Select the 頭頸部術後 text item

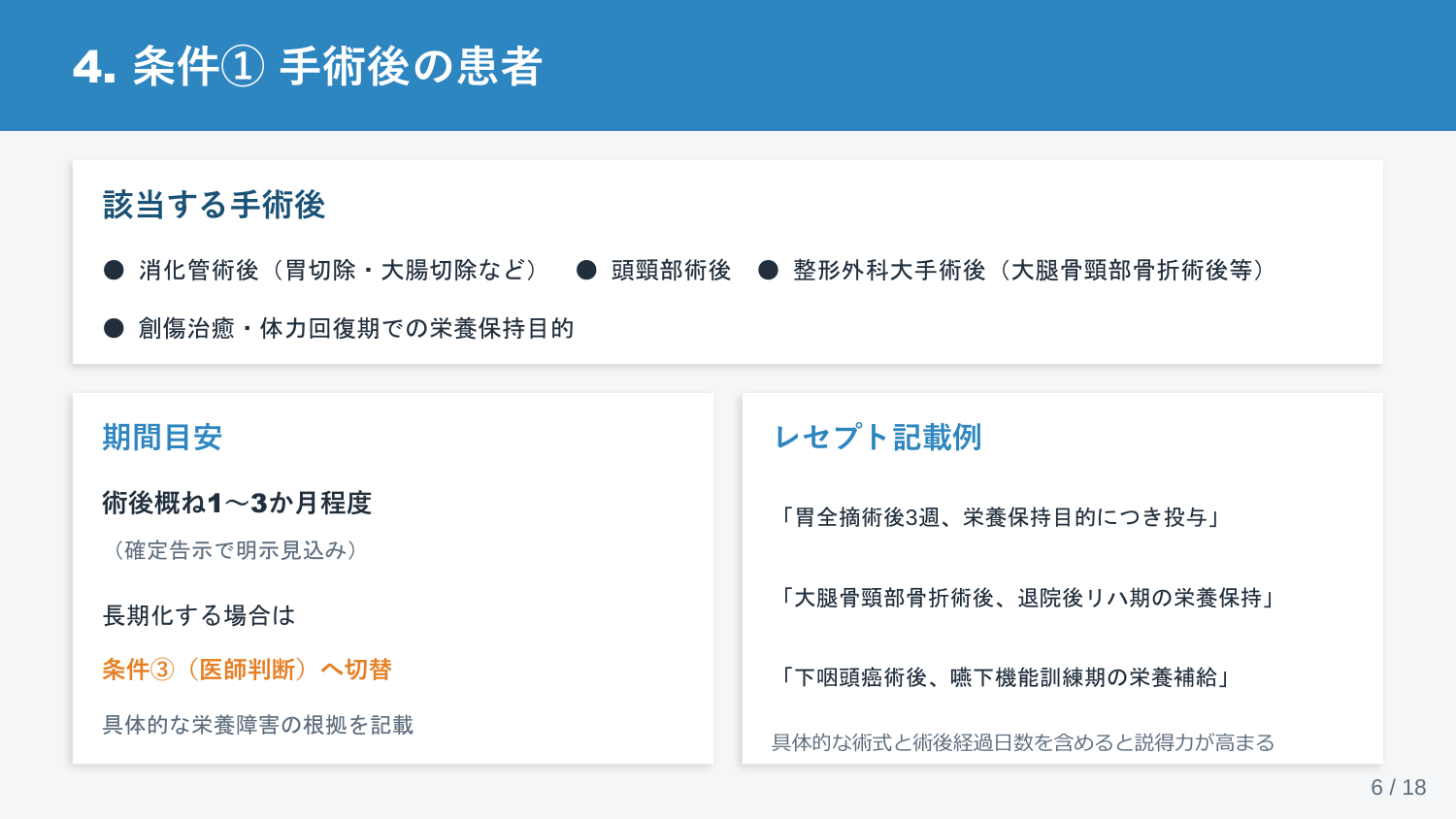671,270
